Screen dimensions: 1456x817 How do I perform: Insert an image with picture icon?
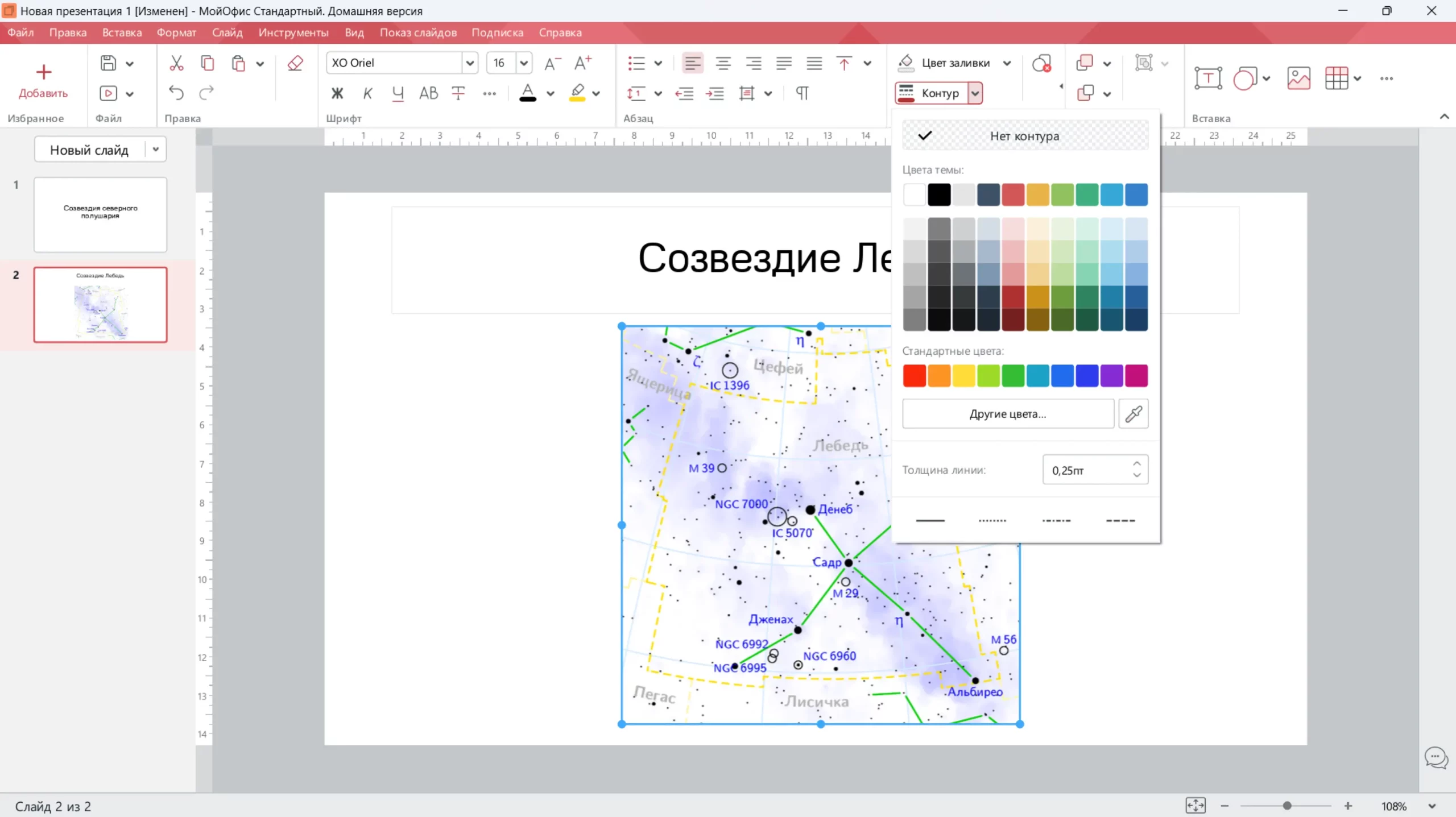click(x=1298, y=78)
